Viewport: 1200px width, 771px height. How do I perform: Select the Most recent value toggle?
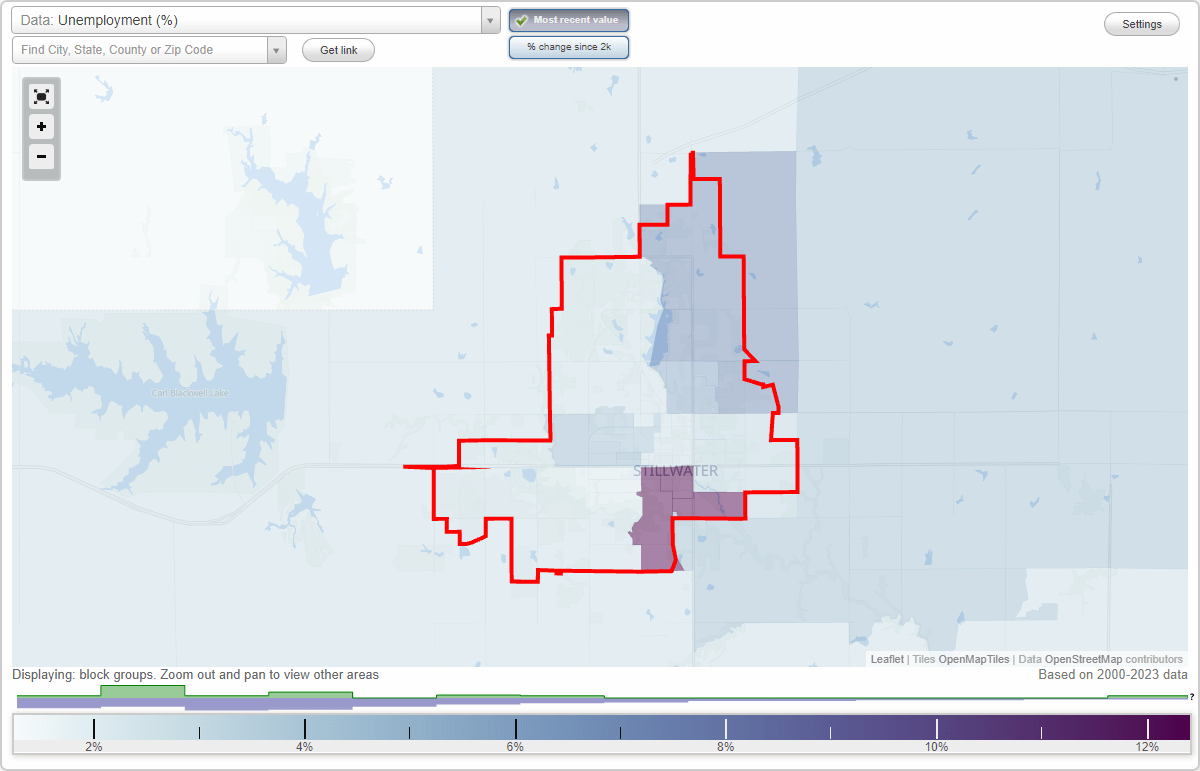coord(569,20)
